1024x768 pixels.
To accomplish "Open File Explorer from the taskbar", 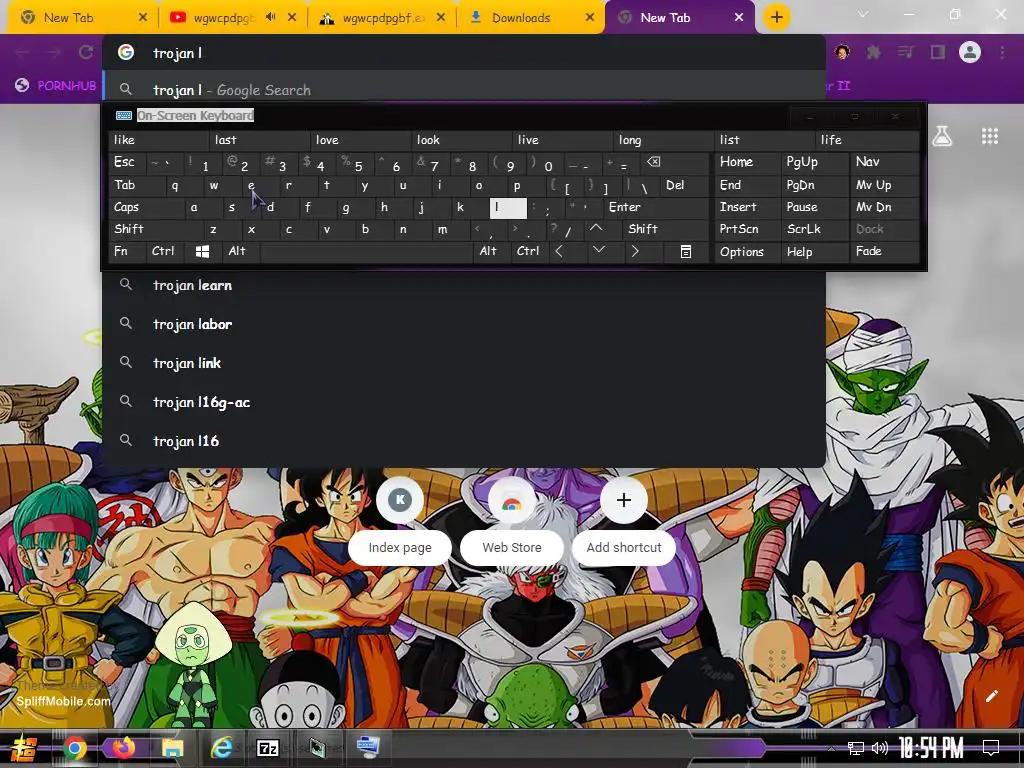I will point(172,748).
